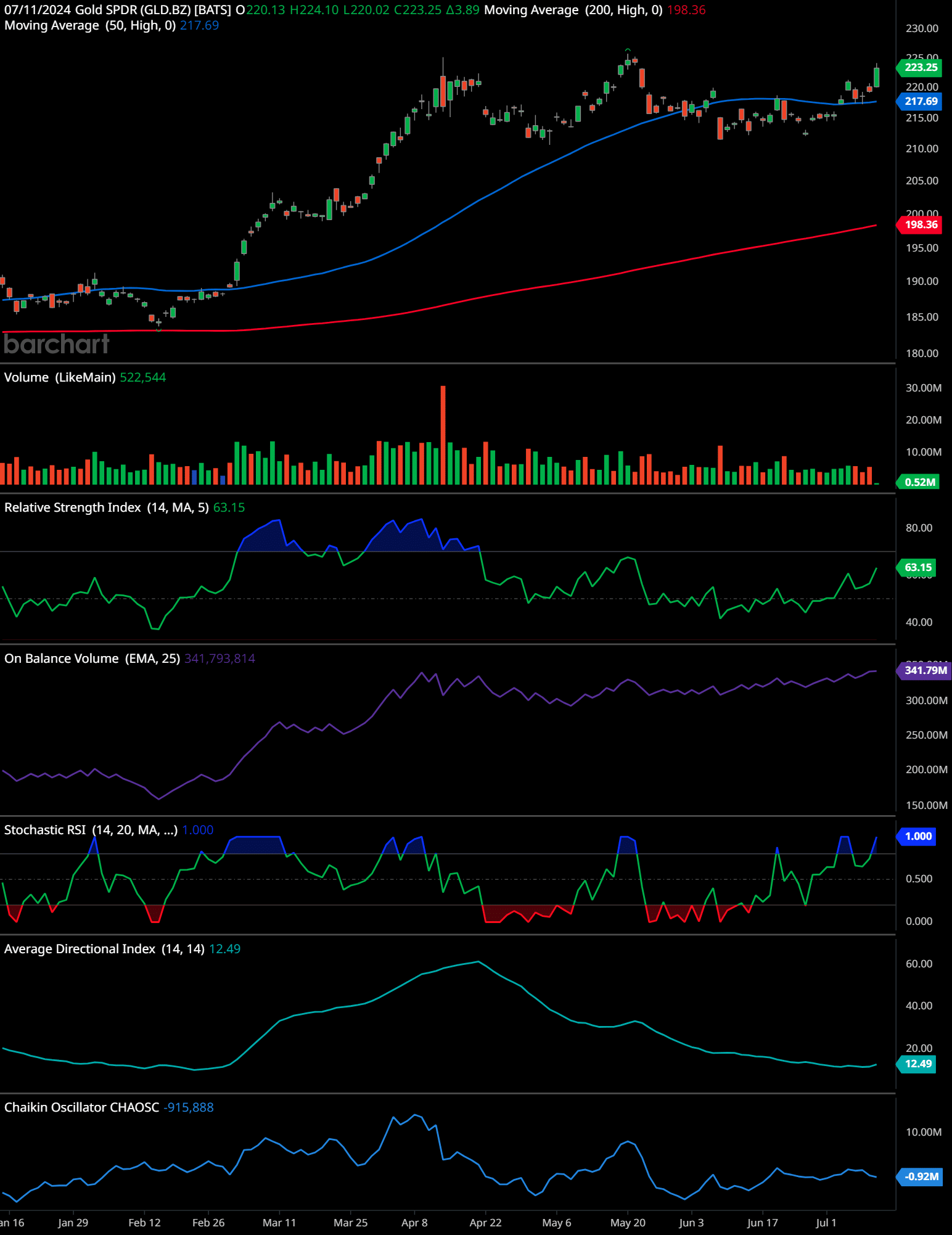Click the Gold SPDR (GLD.BZ) chart title
The image size is (952, 1235).
(153, 10)
